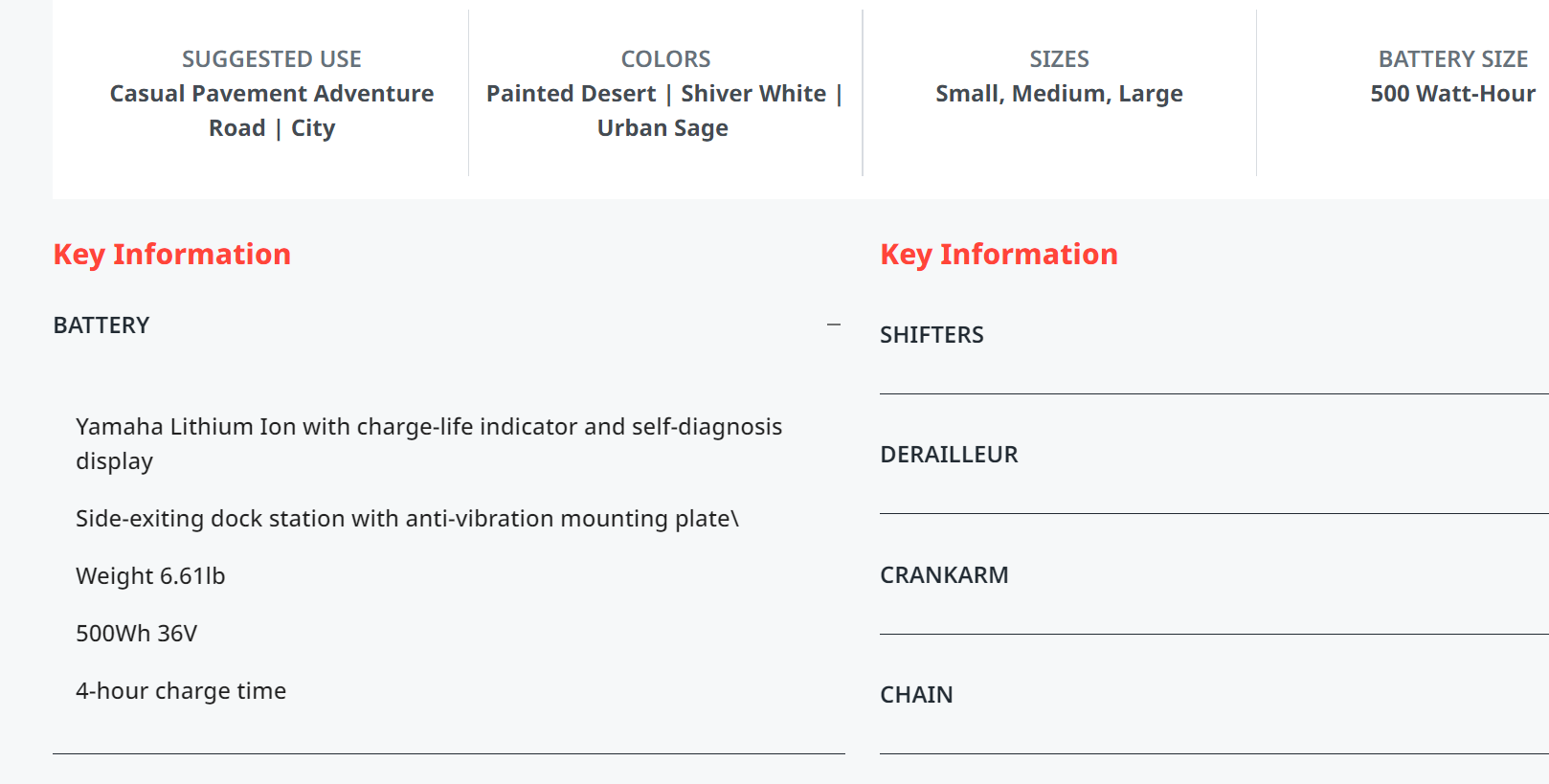Click the right Key Information heading above SHIFTERS
Image resolution: width=1549 pixels, height=784 pixels.
click(x=999, y=255)
